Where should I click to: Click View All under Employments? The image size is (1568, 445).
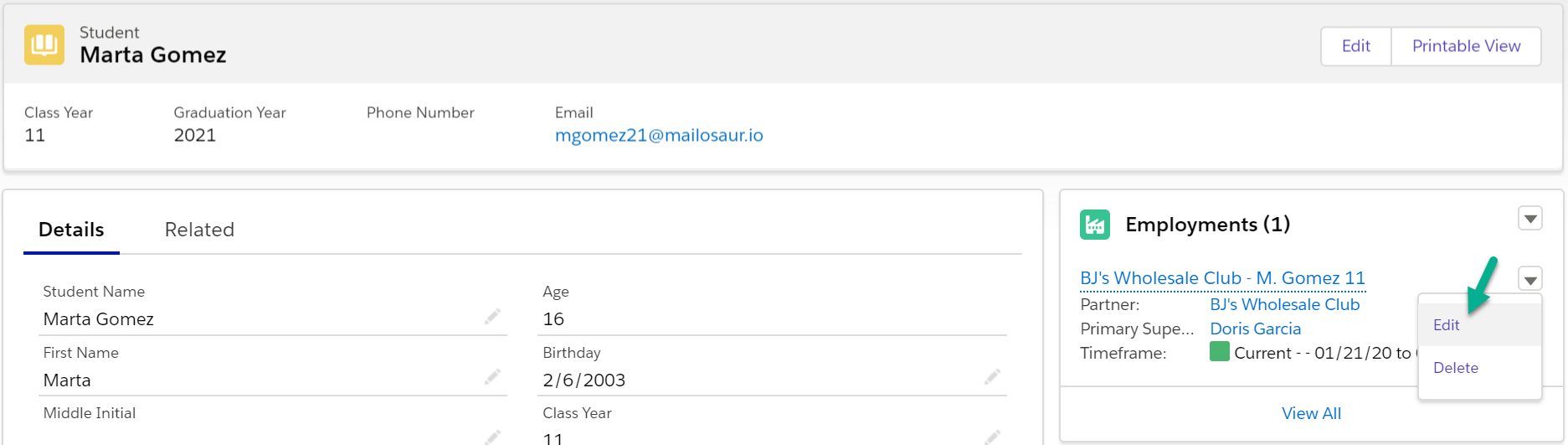click(x=1311, y=413)
